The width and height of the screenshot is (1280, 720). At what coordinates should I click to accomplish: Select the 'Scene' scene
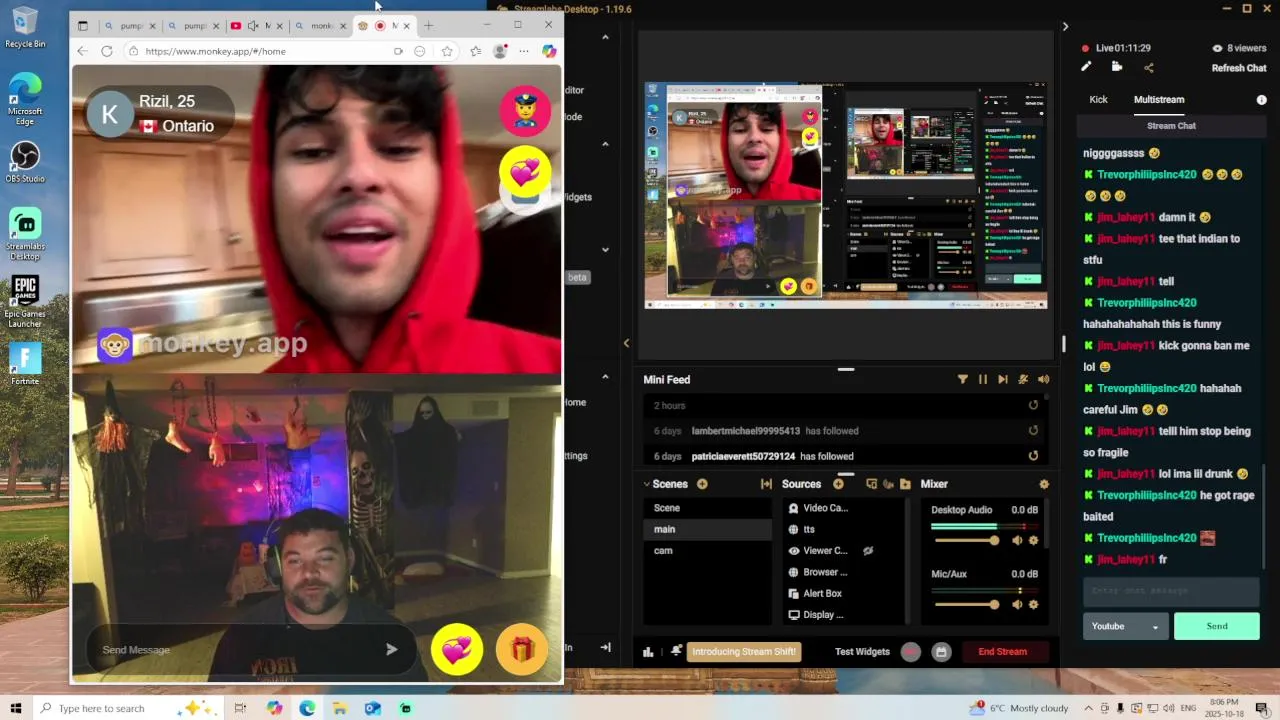708,508
